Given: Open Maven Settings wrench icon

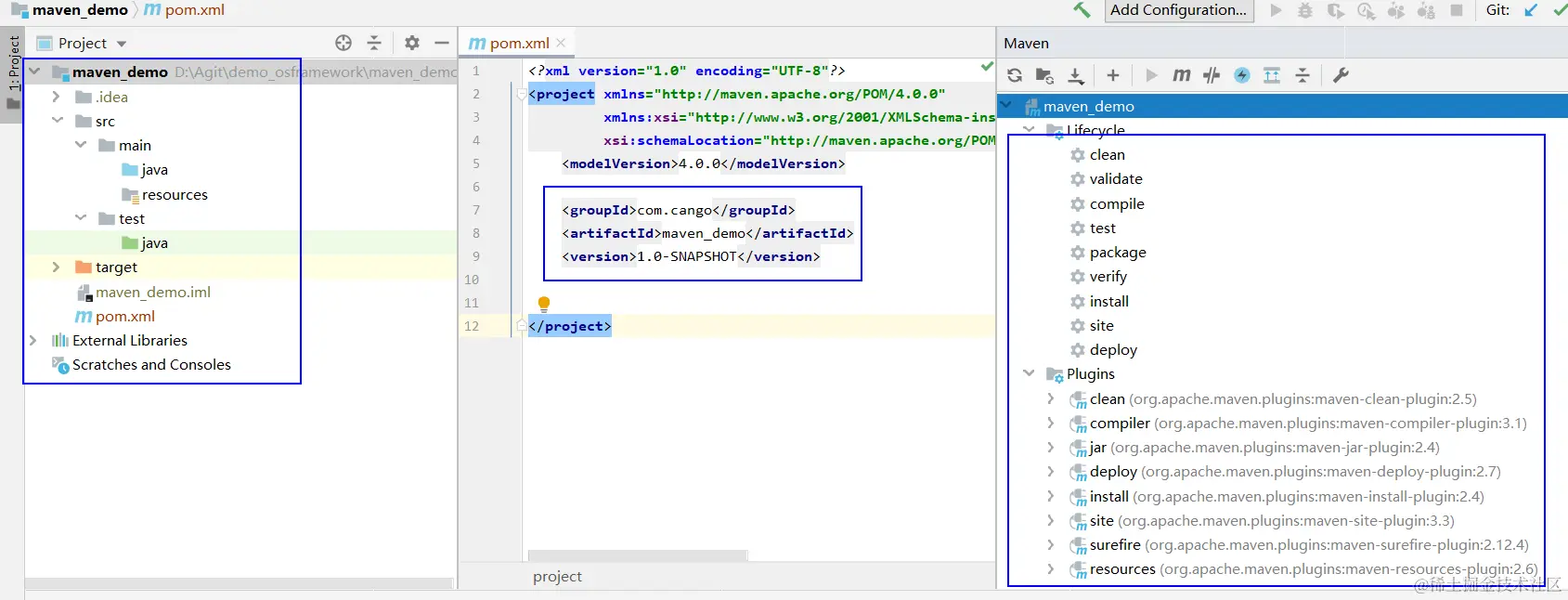Looking at the screenshot, I should pyautogui.click(x=1341, y=75).
